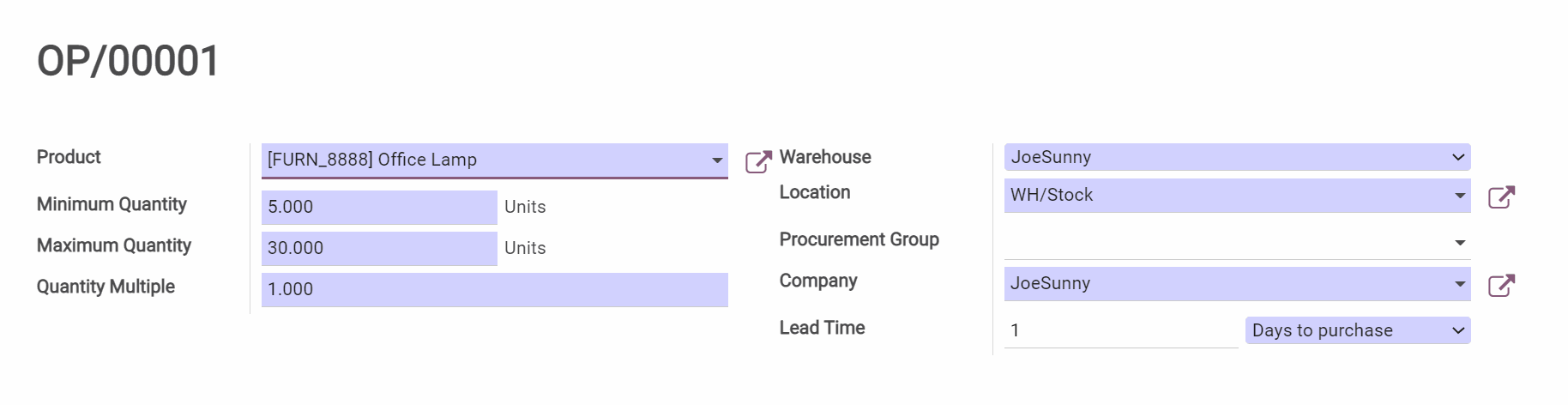Expand the Company dropdown arrow
Viewport: 1568px width, 405px height.
coord(1459,284)
